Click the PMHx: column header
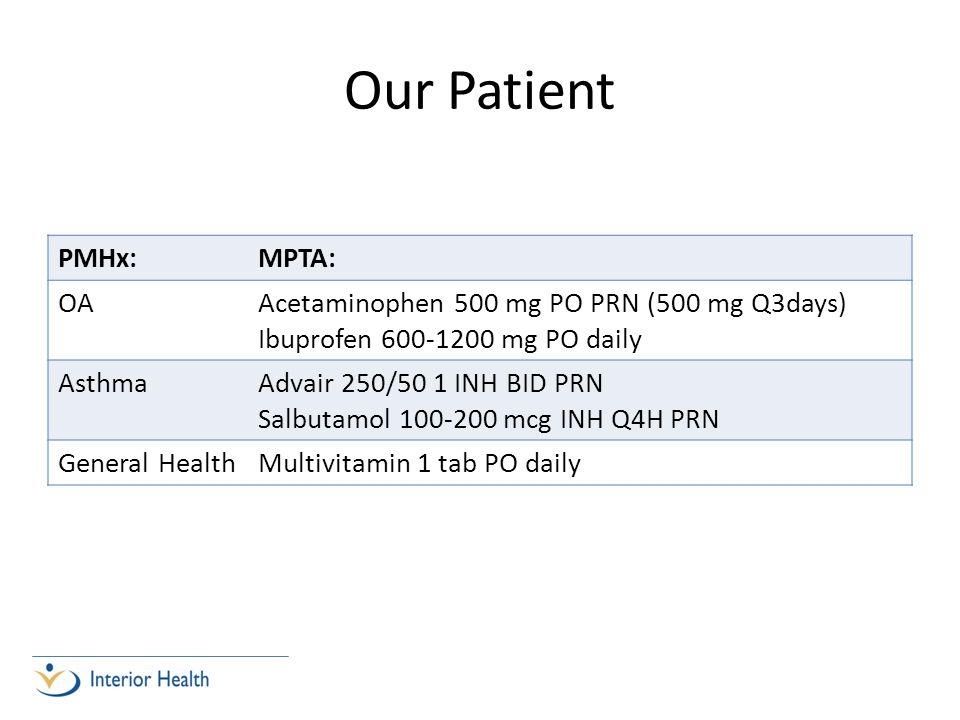Screen dimensions: 960x720 (x=97, y=258)
